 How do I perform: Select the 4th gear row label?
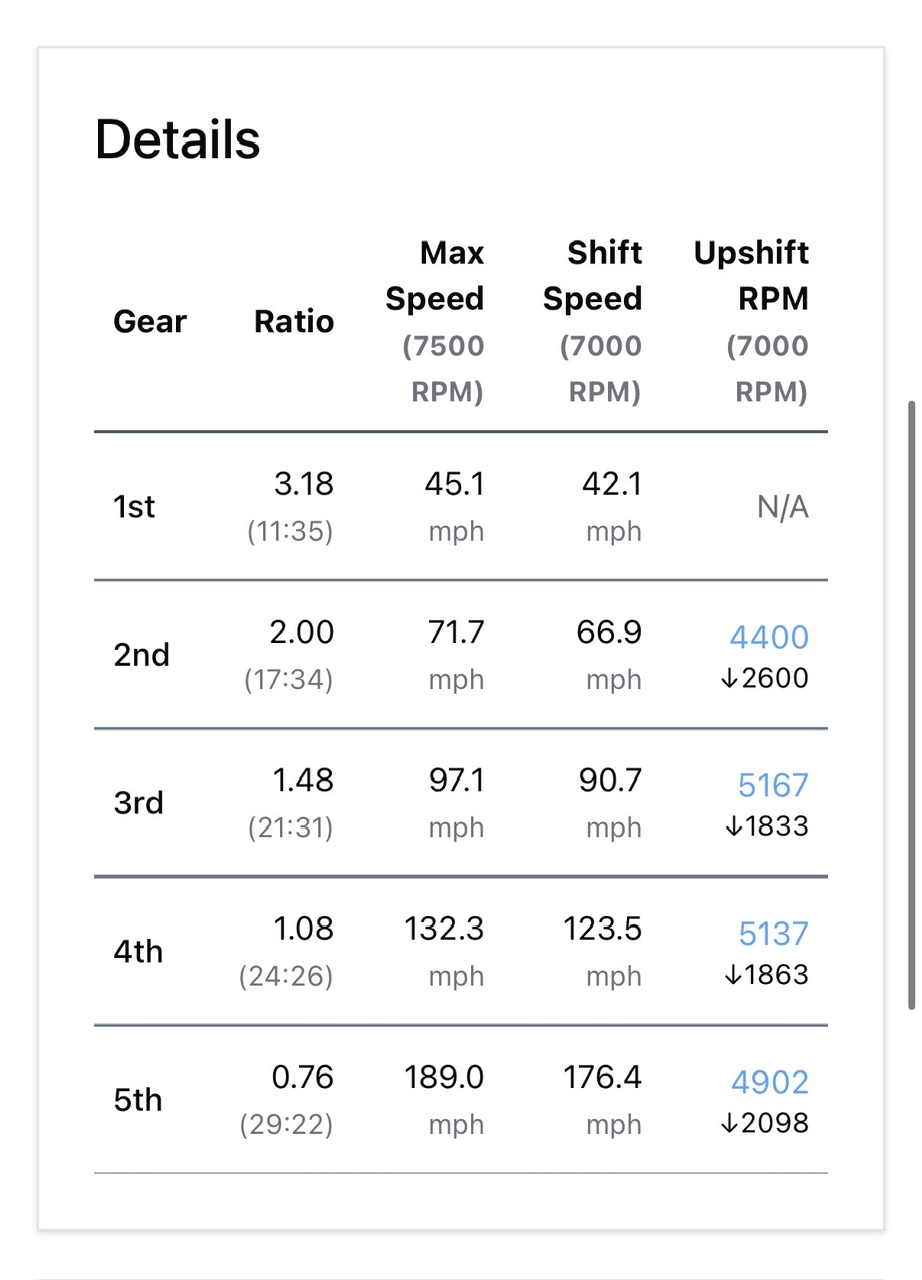point(138,951)
